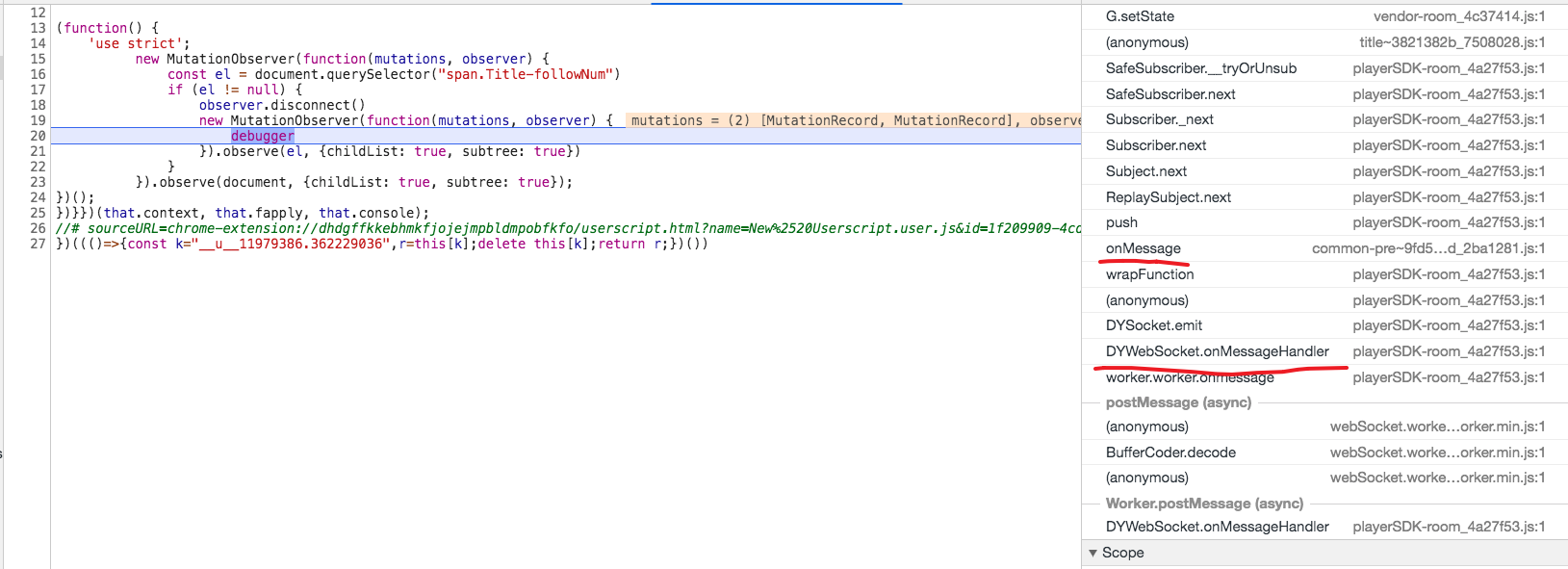Select the SafeSubscriber.next stack frame
Screen dimensions: 1568x569
[1170, 94]
